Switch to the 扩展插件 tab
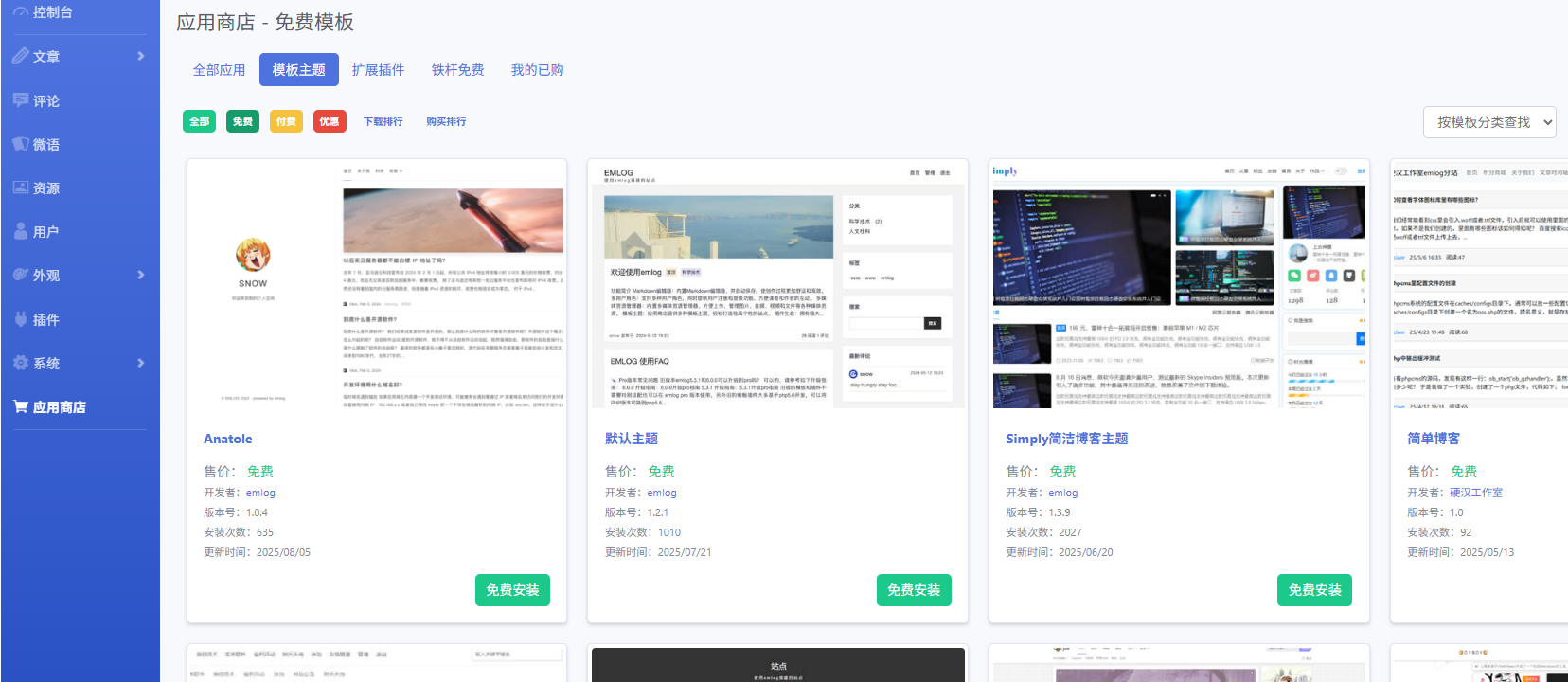Screen dimensions: 1568x682 [x=378, y=70]
